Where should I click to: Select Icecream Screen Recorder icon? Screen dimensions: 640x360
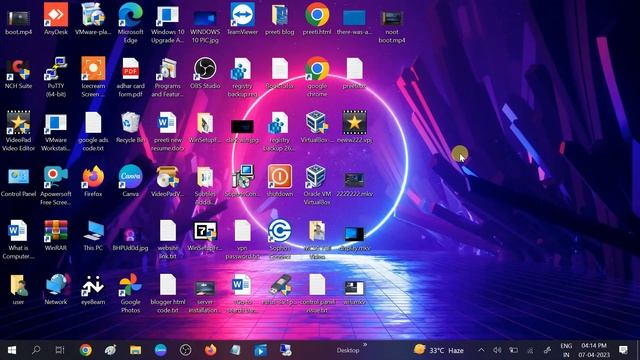(93, 77)
